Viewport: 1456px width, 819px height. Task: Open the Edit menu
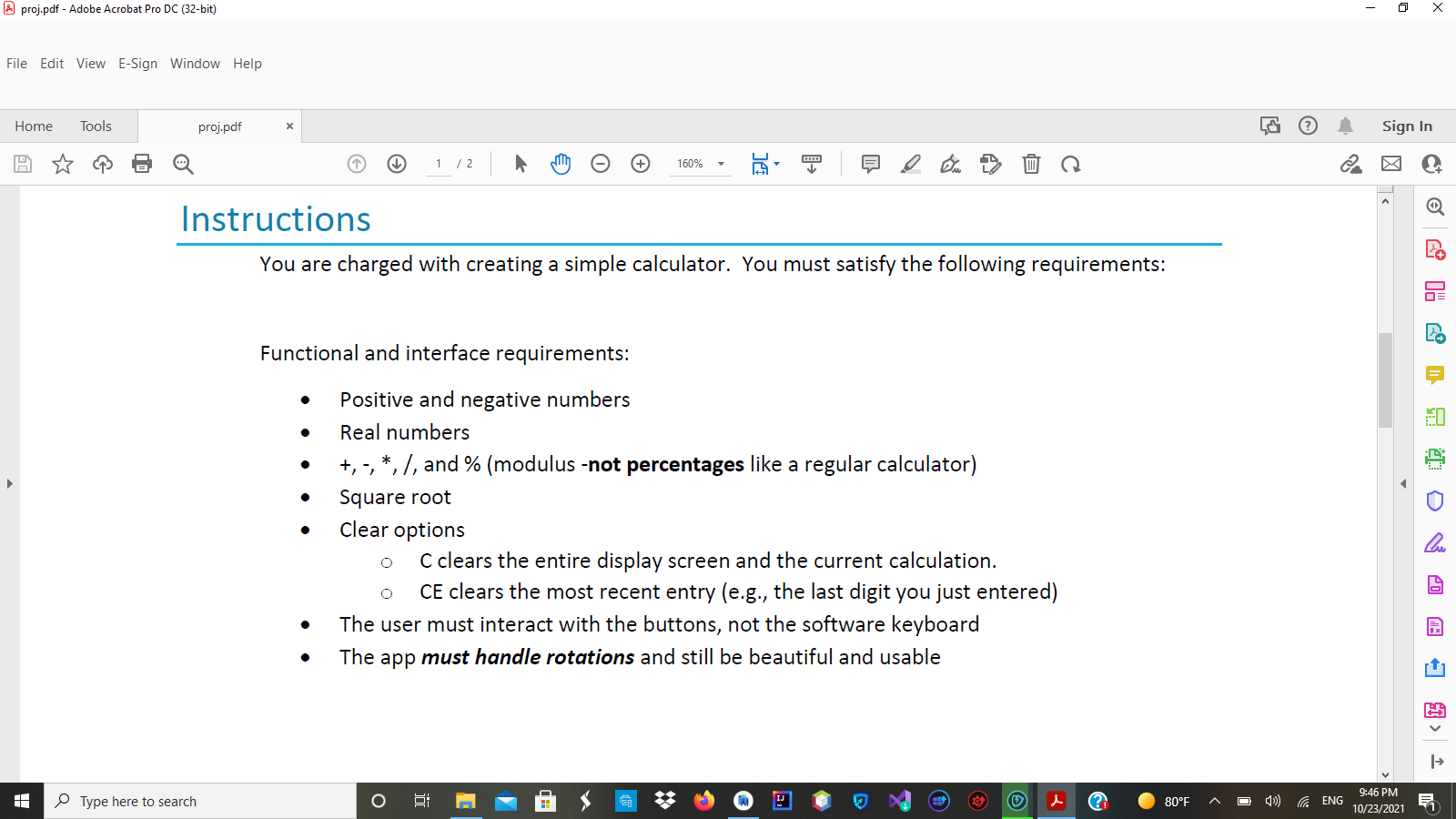(x=51, y=63)
